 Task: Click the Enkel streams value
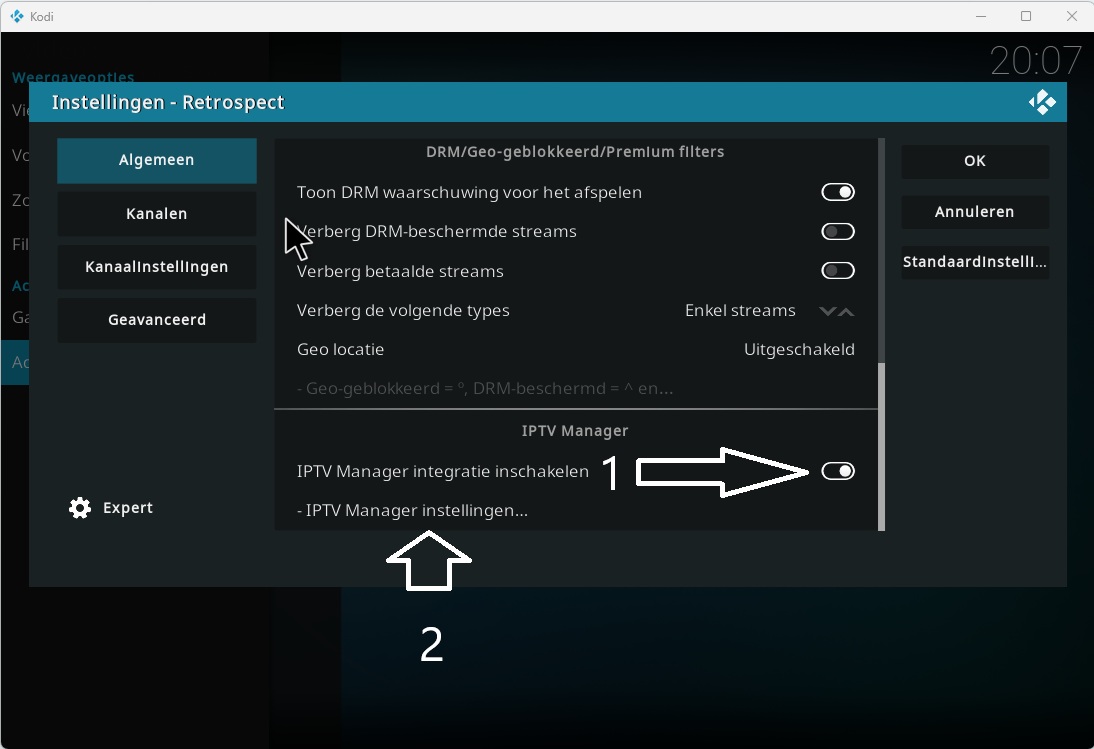(740, 310)
